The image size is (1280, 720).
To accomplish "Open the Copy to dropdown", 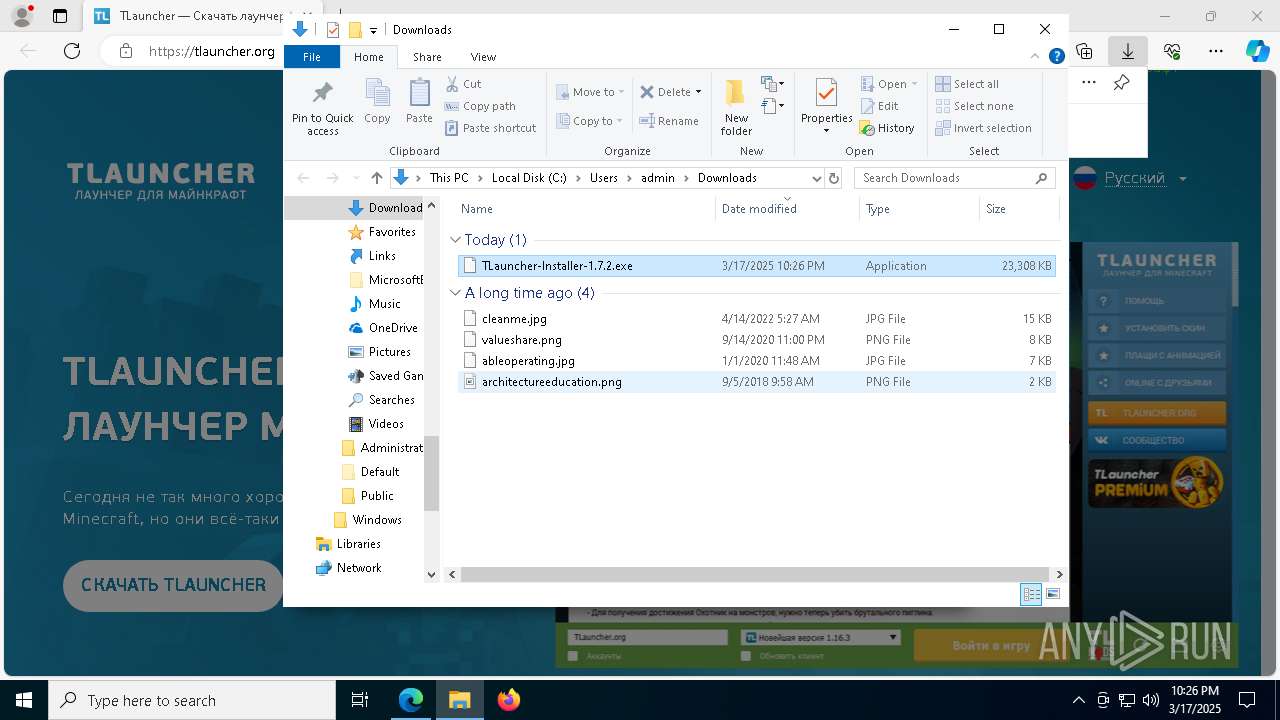I will 590,121.
